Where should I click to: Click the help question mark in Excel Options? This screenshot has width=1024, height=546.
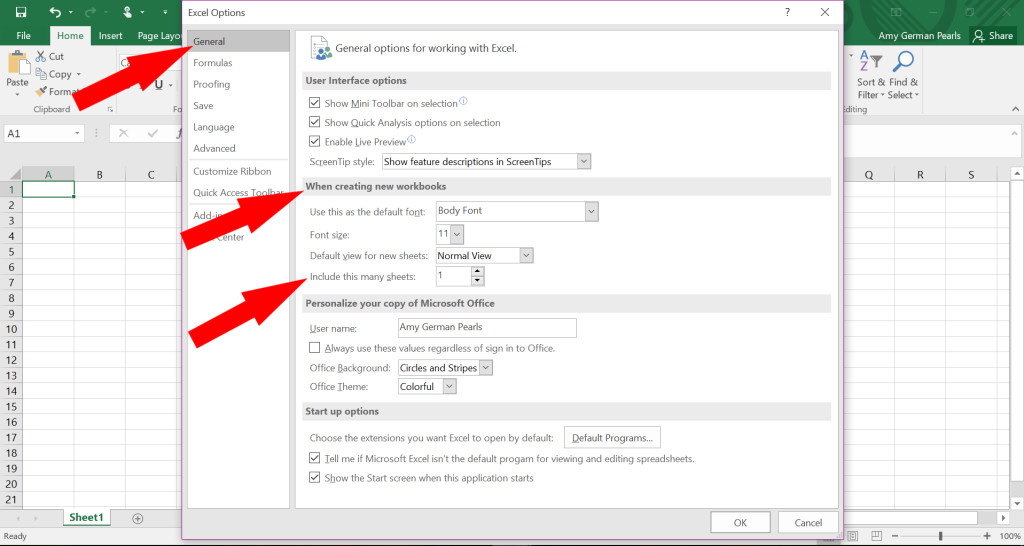click(788, 12)
